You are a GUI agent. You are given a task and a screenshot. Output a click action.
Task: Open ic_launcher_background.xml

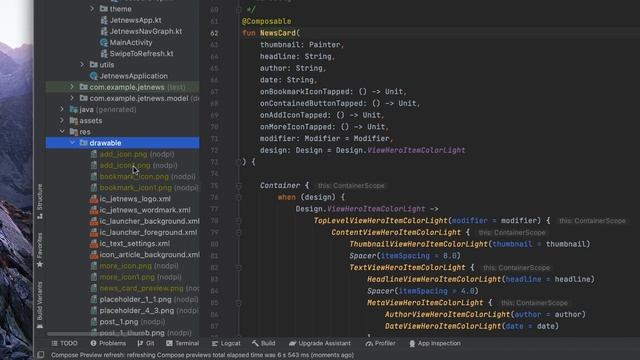[x=149, y=221]
